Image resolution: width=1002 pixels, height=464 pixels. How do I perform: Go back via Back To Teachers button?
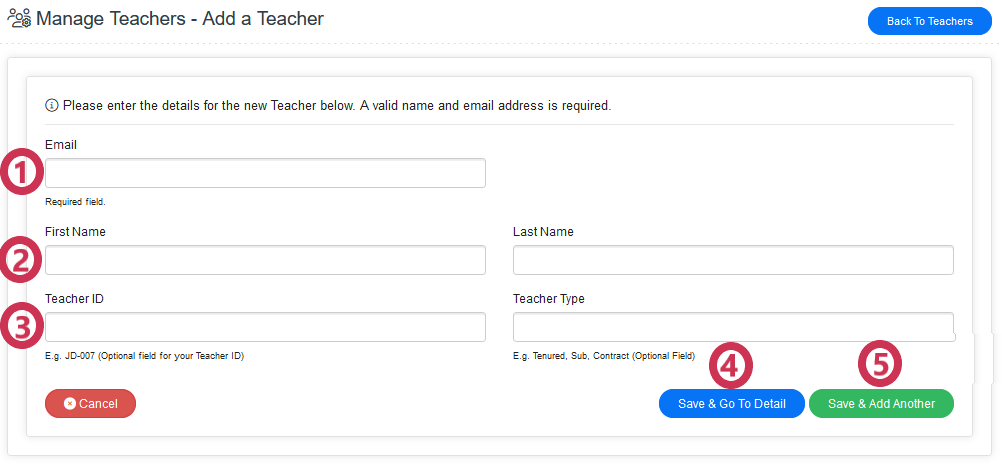(929, 21)
